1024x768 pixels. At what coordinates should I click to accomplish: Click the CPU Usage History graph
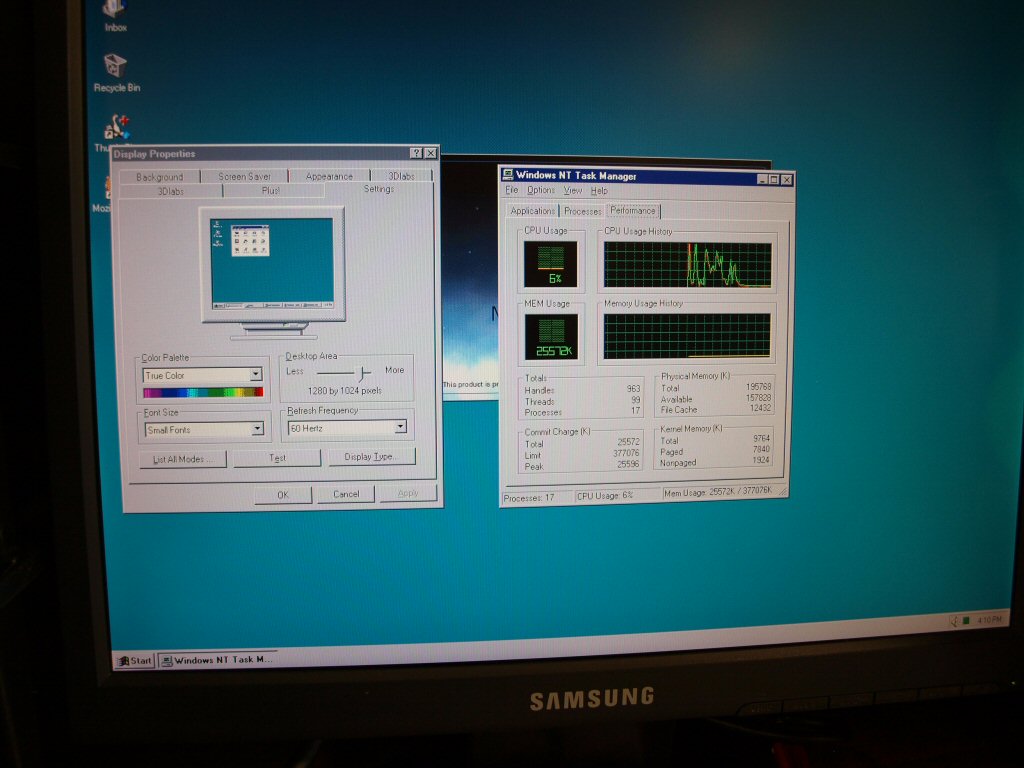coord(687,264)
